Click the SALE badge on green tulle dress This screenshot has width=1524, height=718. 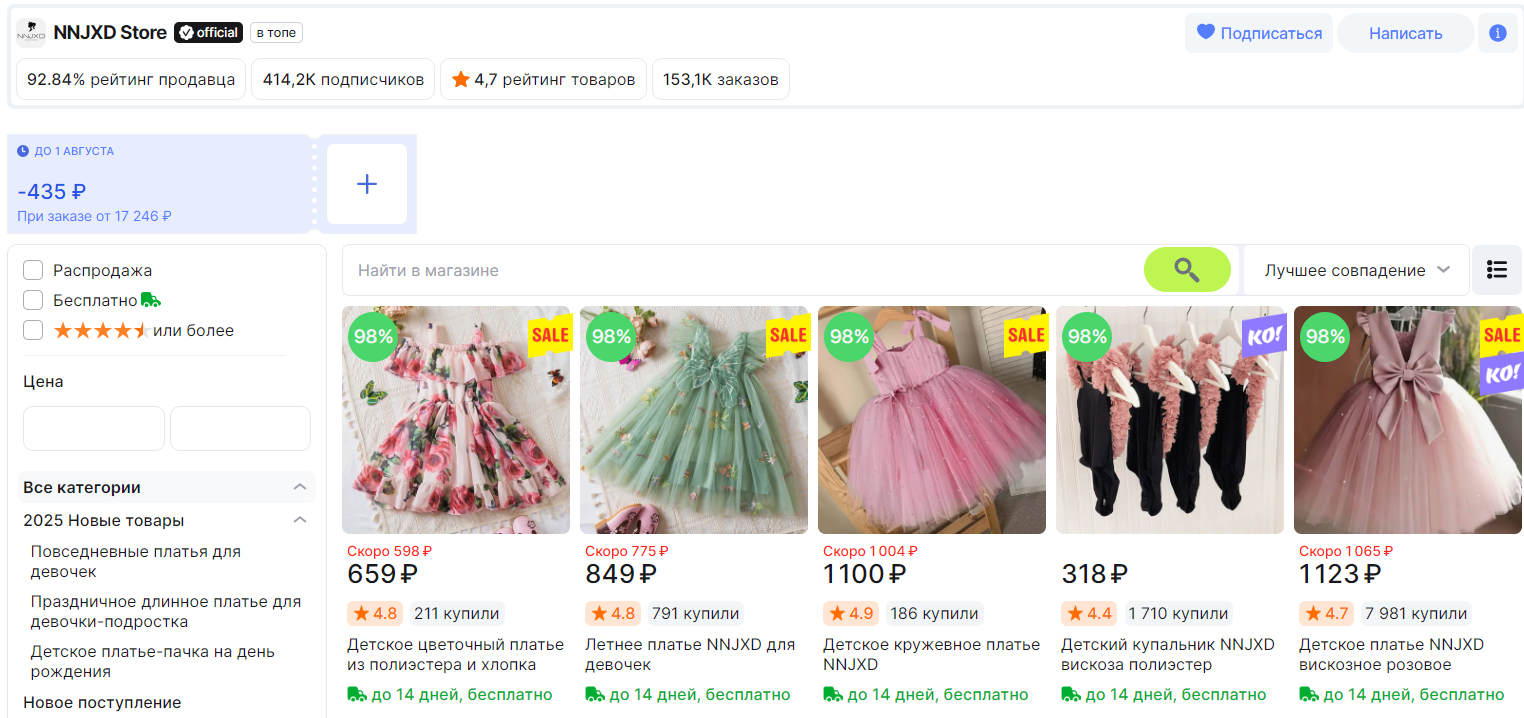[787, 336]
